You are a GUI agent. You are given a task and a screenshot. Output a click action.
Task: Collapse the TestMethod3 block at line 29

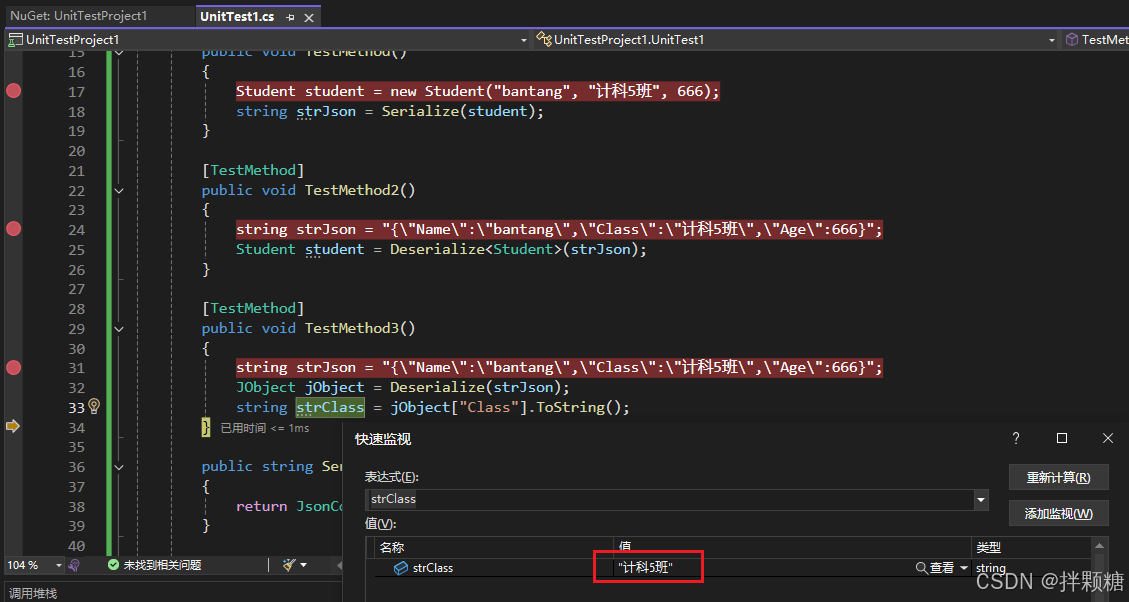(119, 328)
